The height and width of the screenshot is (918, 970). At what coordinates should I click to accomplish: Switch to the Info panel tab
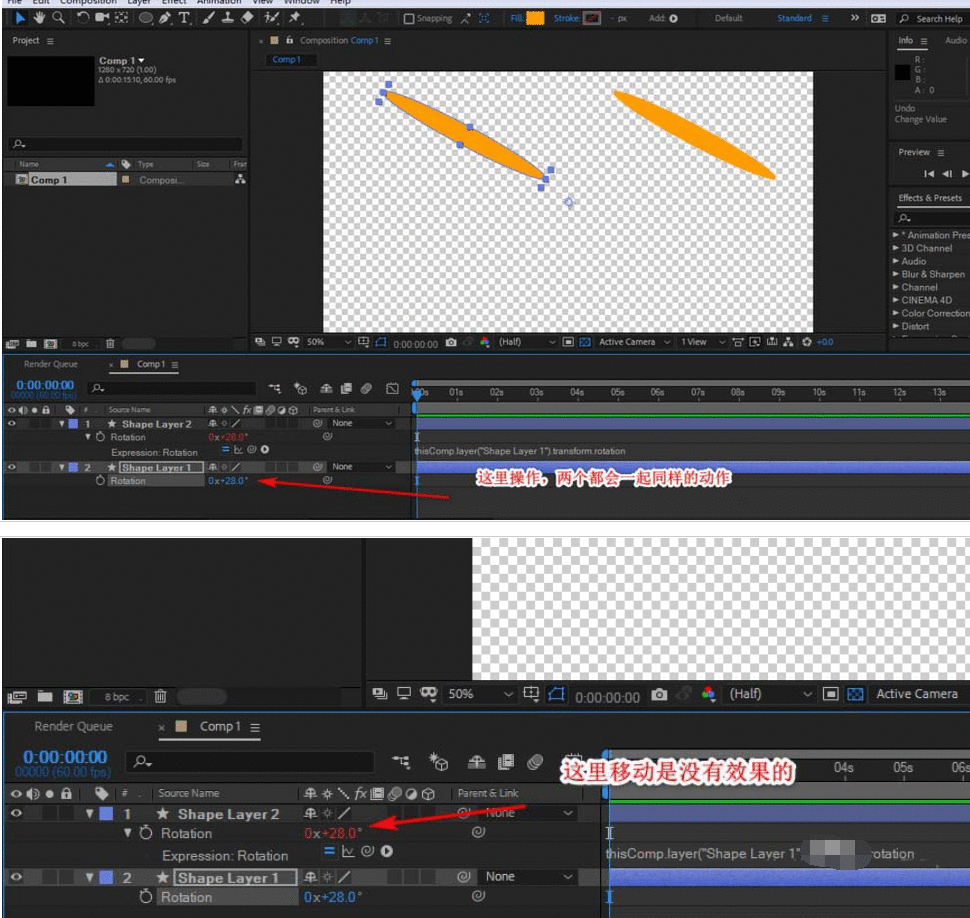pyautogui.click(x=906, y=41)
